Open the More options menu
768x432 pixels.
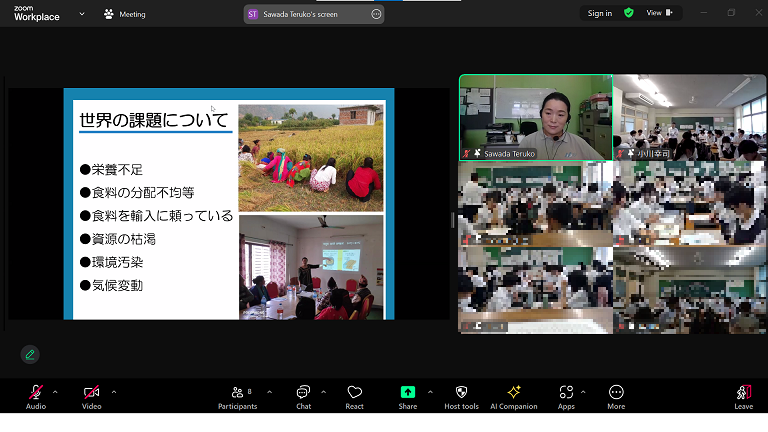tap(616, 397)
